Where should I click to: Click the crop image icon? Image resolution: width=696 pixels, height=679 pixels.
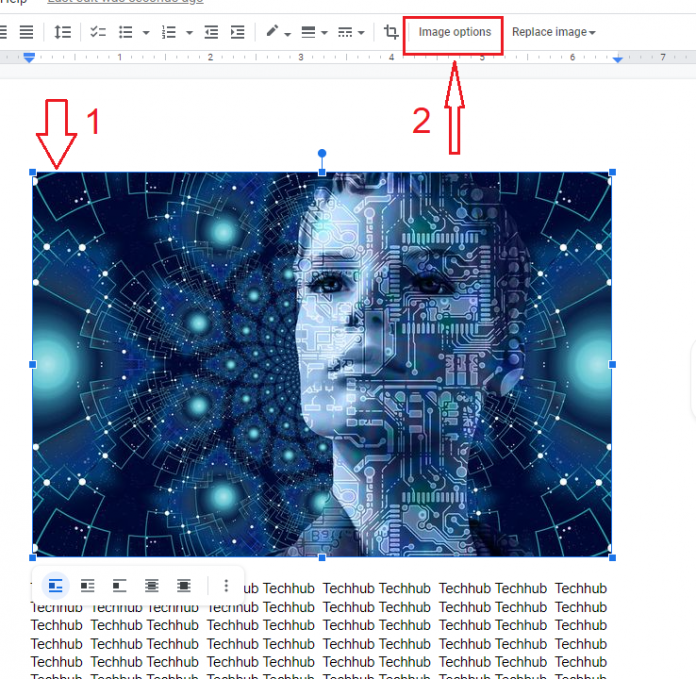[391, 32]
